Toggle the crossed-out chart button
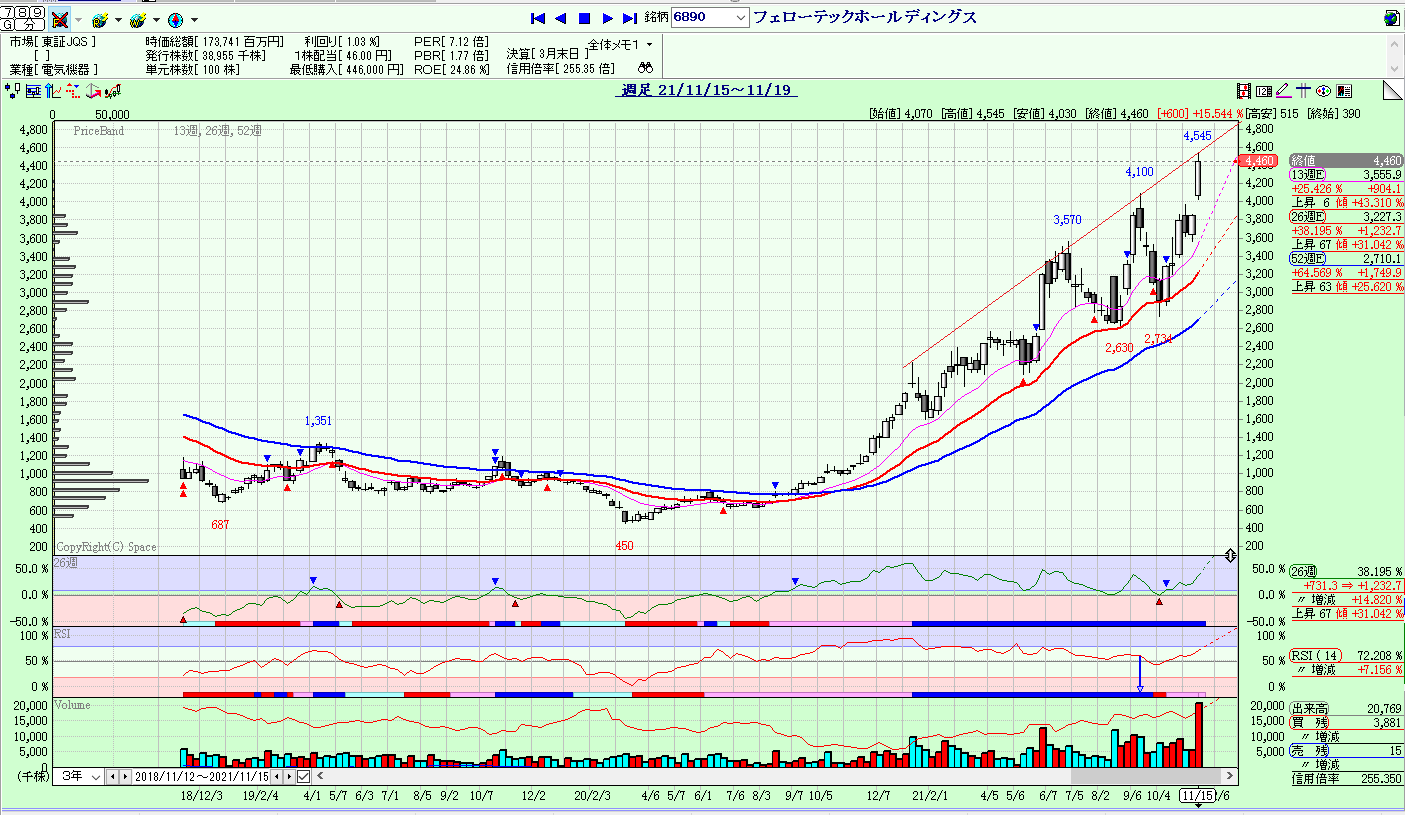This screenshot has width=1405, height=815. pyautogui.click(x=60, y=19)
